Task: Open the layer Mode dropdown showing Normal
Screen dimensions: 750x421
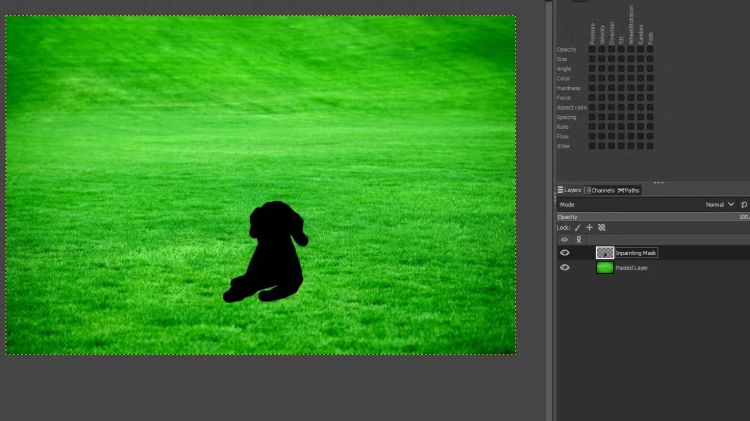Action: (719, 204)
